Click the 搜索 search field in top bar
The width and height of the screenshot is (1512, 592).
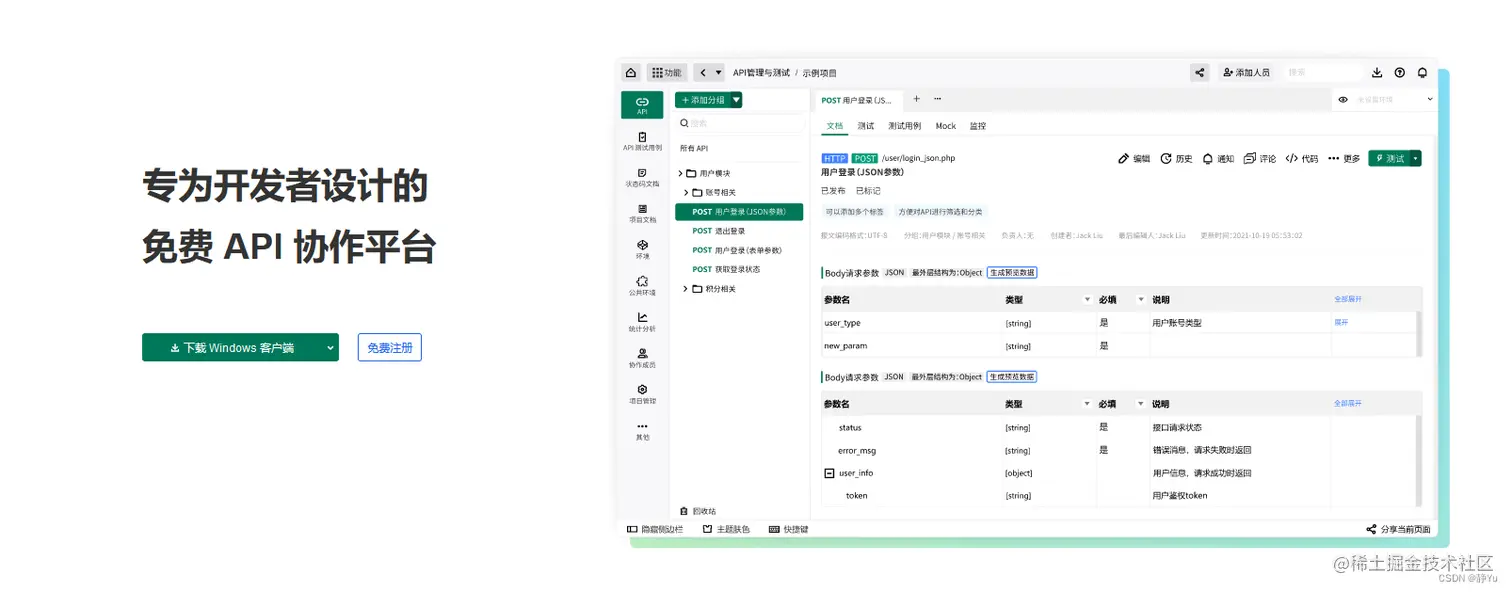click(1322, 72)
